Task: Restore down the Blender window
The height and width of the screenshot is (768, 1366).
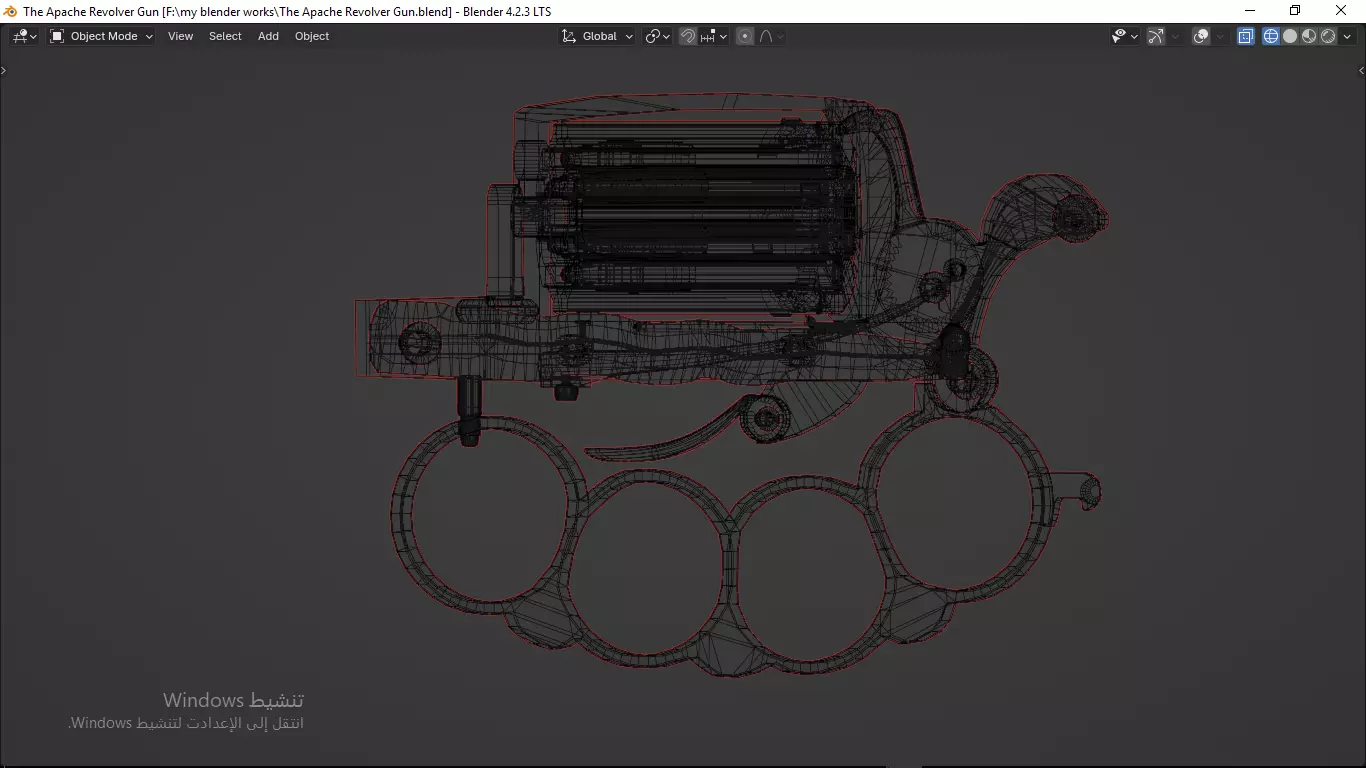Action: (x=1295, y=11)
